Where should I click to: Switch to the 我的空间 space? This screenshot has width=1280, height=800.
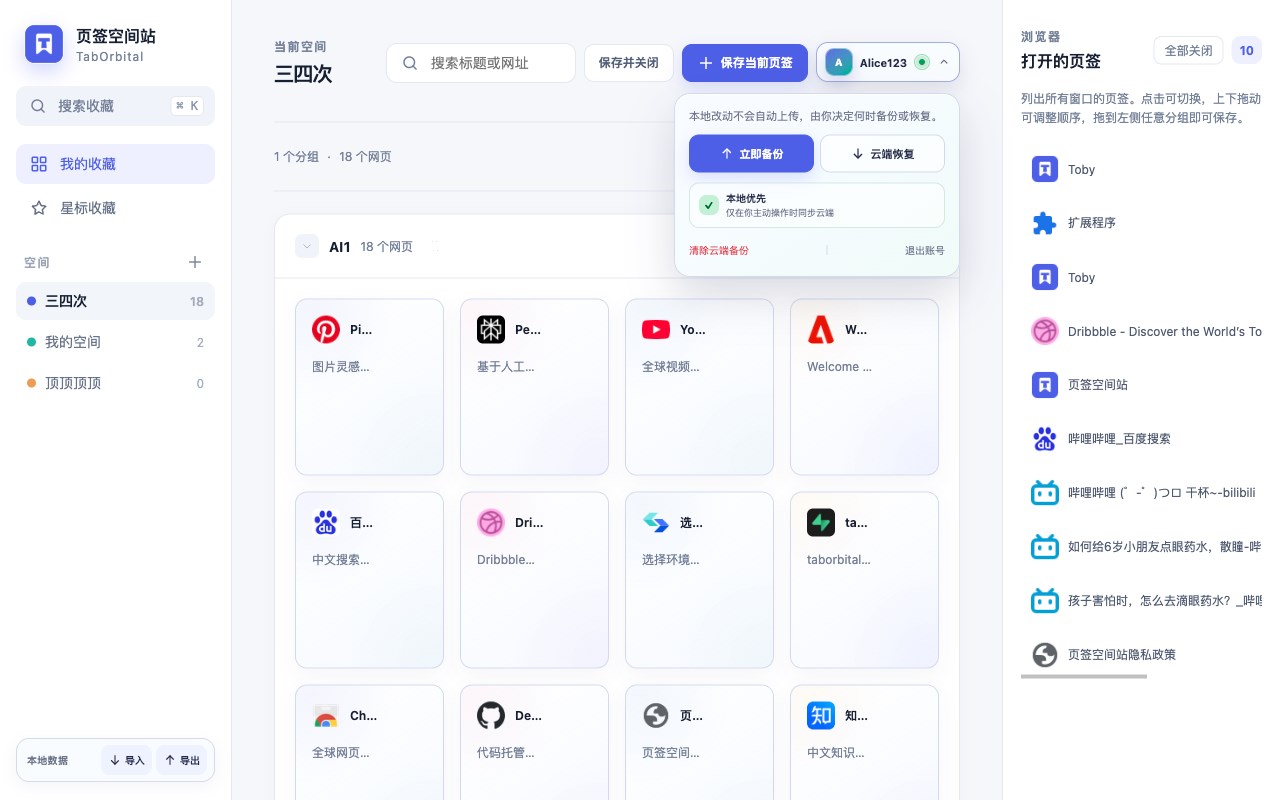pos(115,342)
